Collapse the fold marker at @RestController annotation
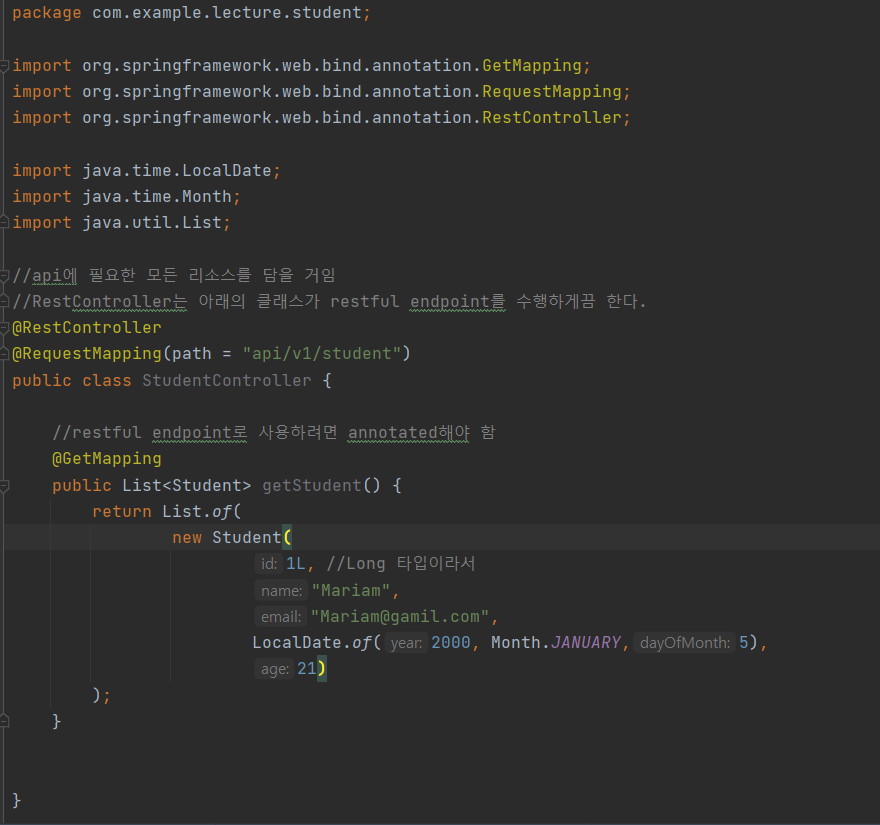 pyautogui.click(x=4, y=328)
